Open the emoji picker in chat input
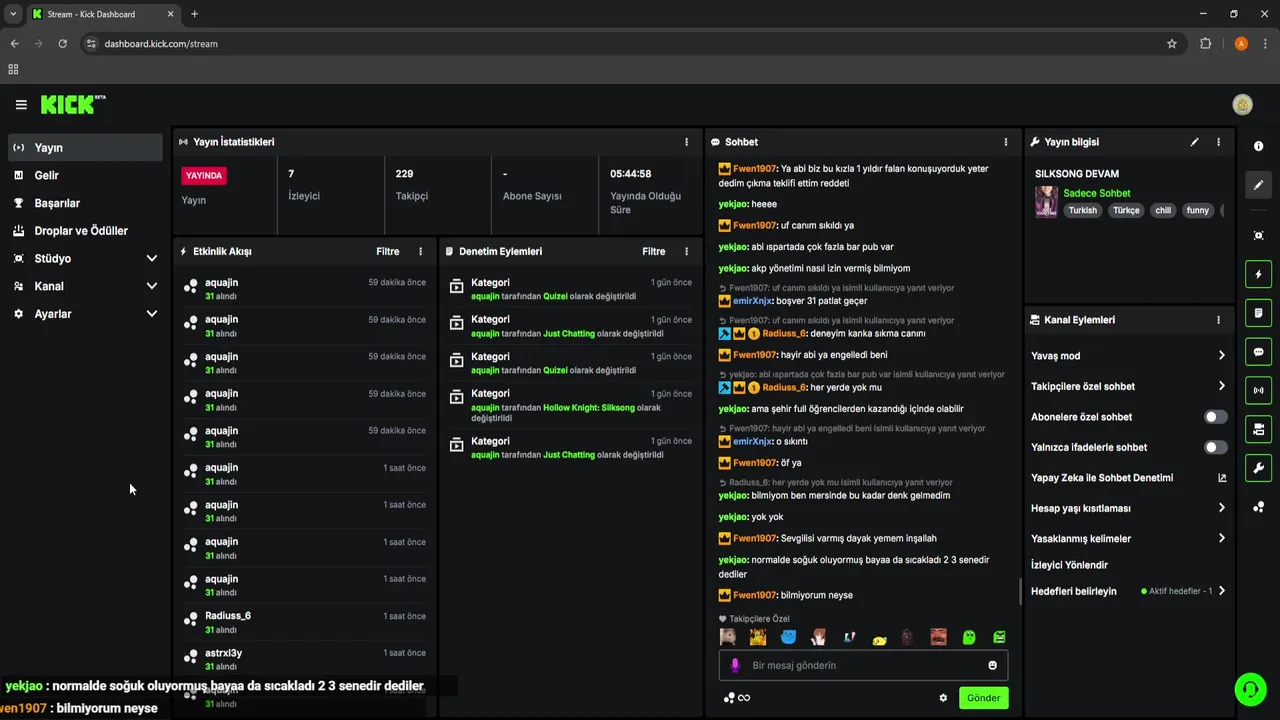This screenshot has width=1280, height=720. (x=993, y=665)
